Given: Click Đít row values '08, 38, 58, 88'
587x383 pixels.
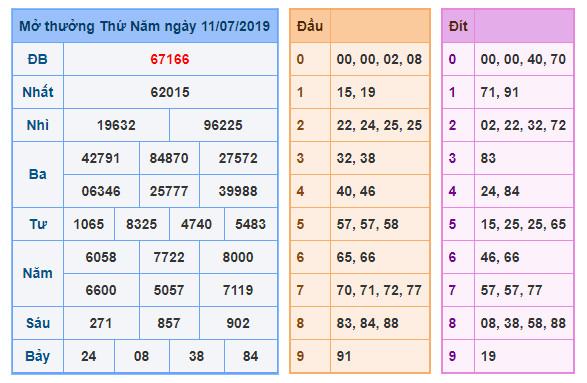Looking at the screenshot, I should pos(523,323).
